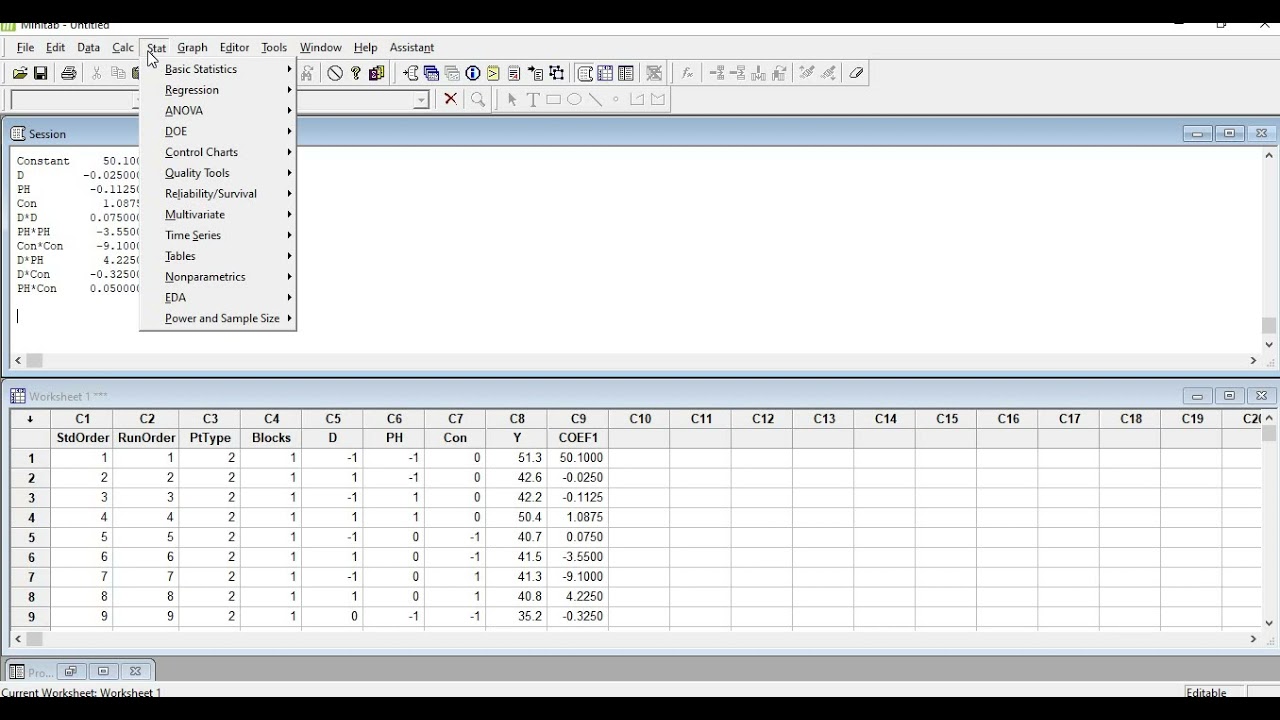Viewport: 1280px width, 720px height.
Task: Click the Y value cell 51.3
Action: (x=516, y=458)
